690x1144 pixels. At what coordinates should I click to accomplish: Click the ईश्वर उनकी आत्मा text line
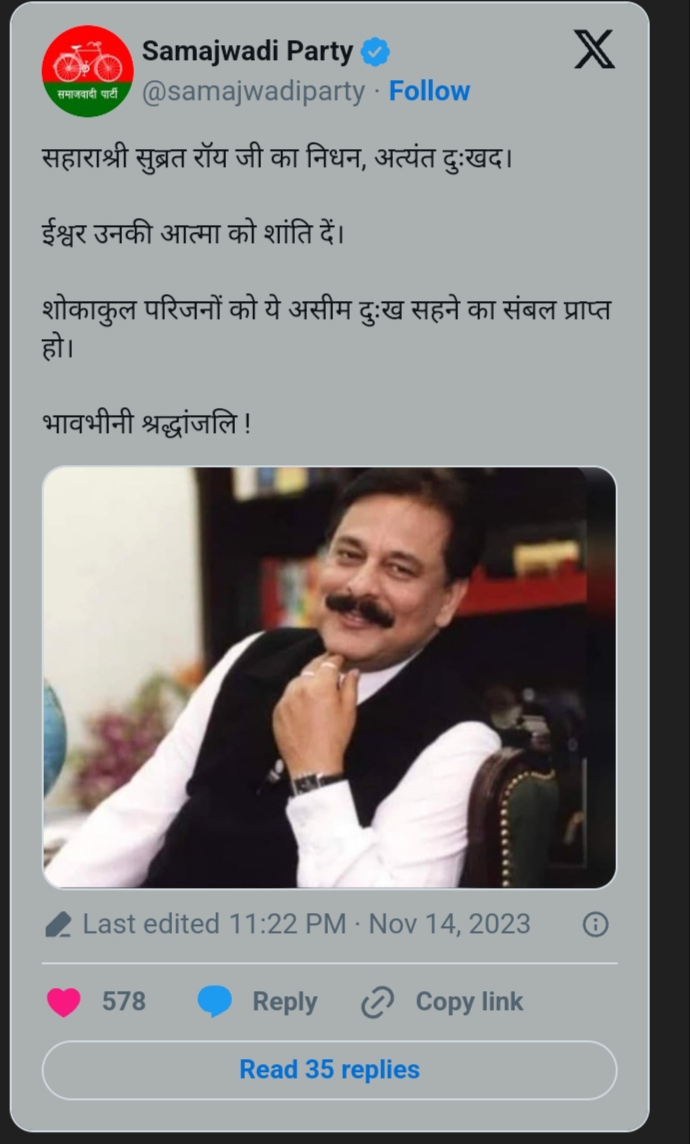[x=193, y=233]
